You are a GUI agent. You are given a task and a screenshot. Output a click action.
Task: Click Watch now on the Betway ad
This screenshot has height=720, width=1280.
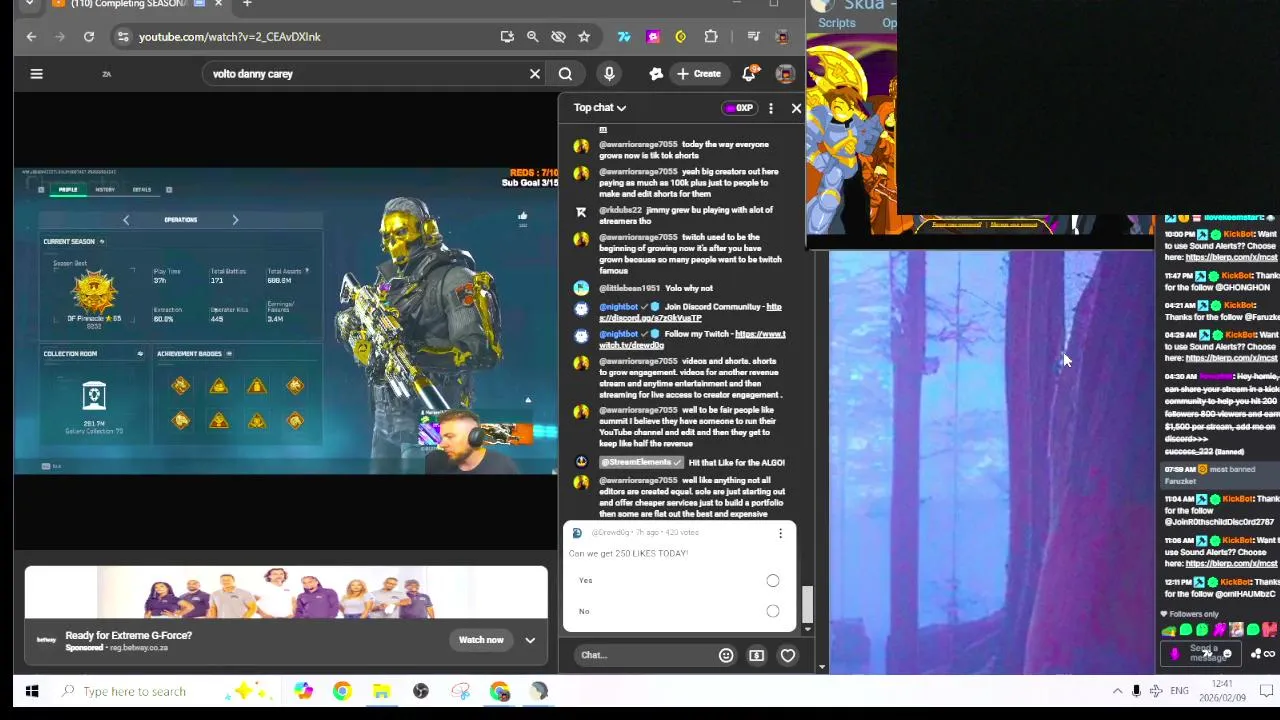tap(481, 640)
